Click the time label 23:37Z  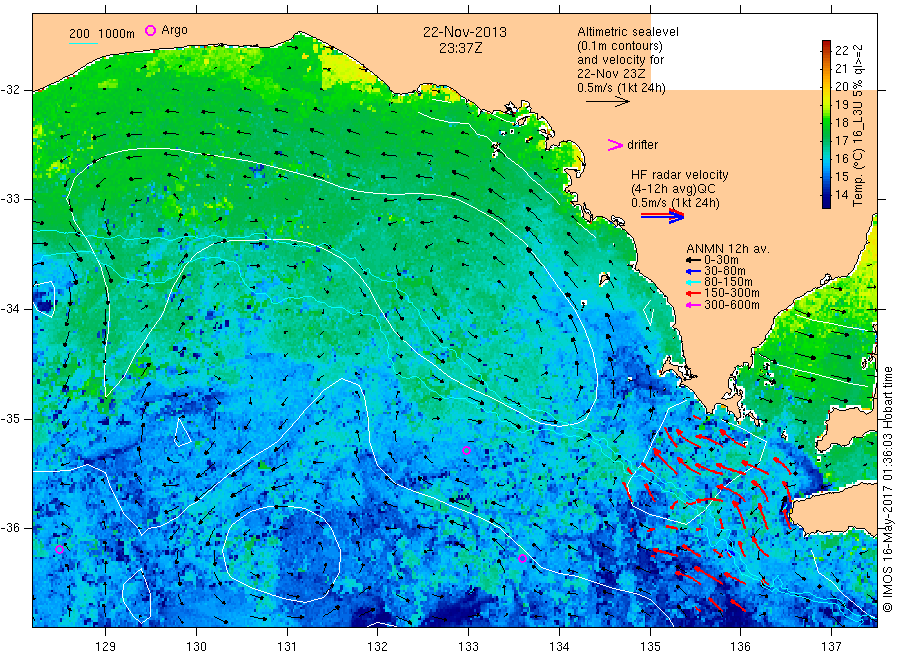(x=460, y=48)
